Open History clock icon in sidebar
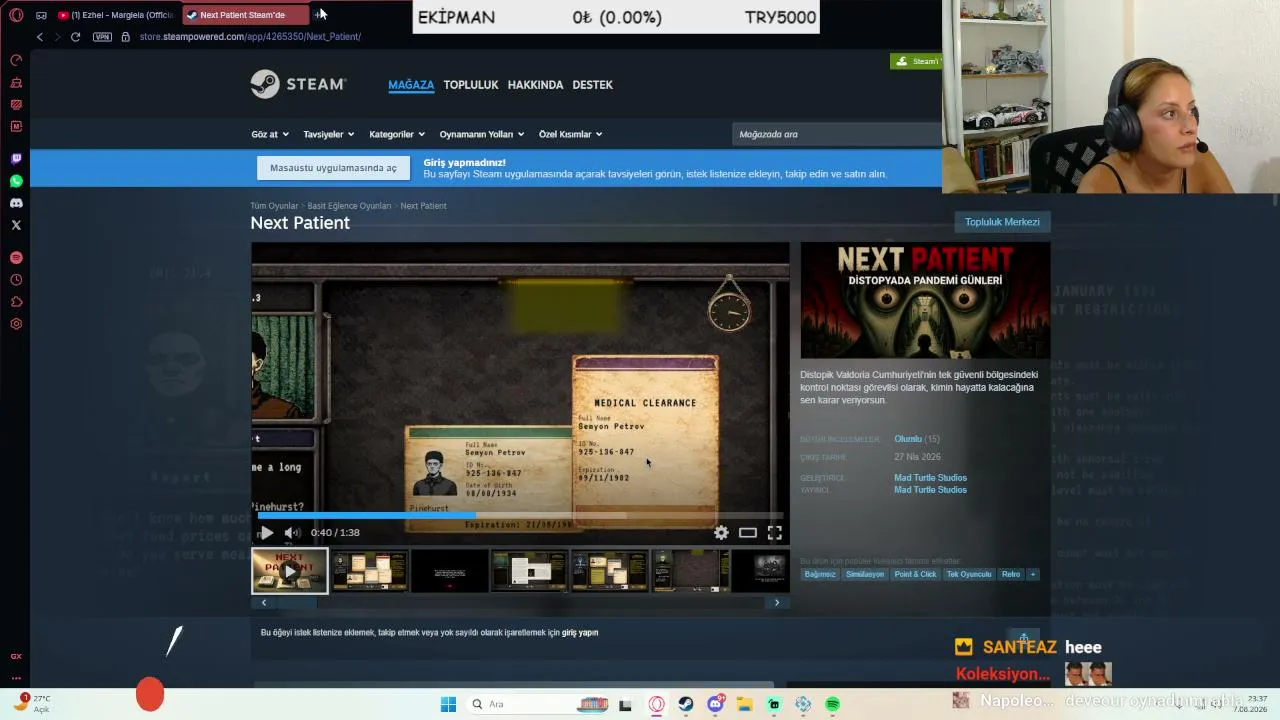 tap(16, 280)
